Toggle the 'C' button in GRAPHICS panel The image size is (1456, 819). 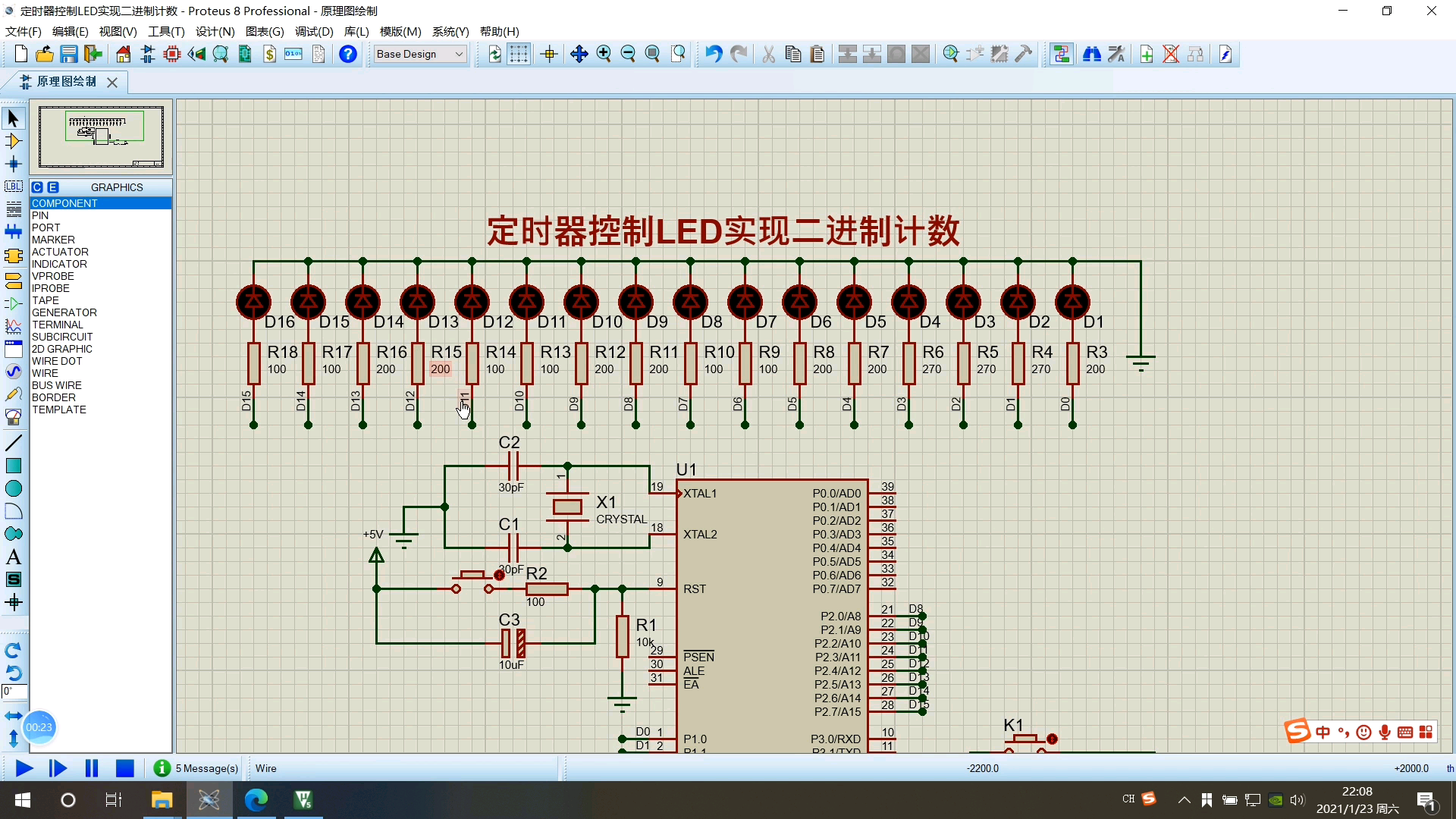(37, 187)
